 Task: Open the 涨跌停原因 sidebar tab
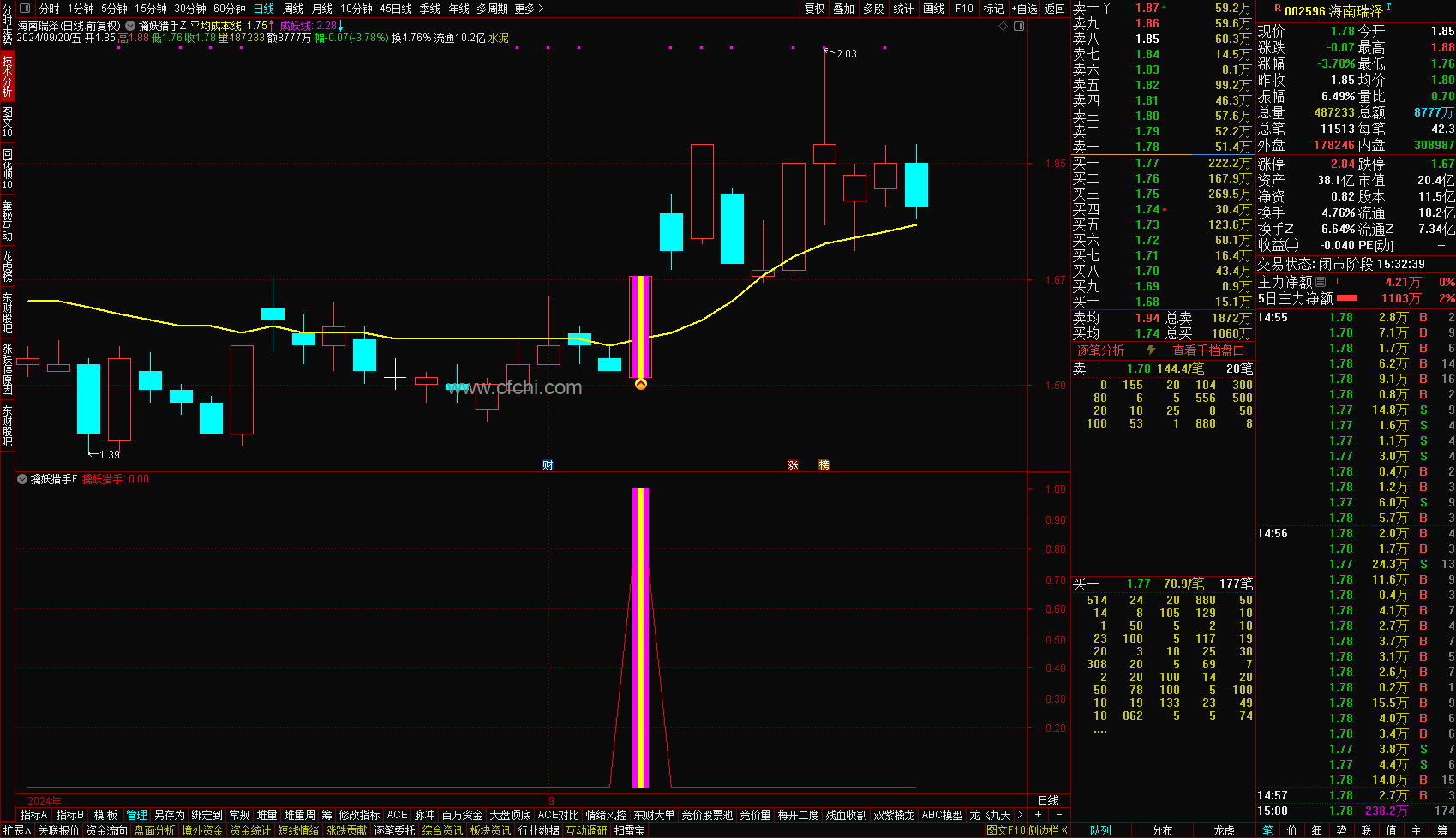click(x=7, y=368)
